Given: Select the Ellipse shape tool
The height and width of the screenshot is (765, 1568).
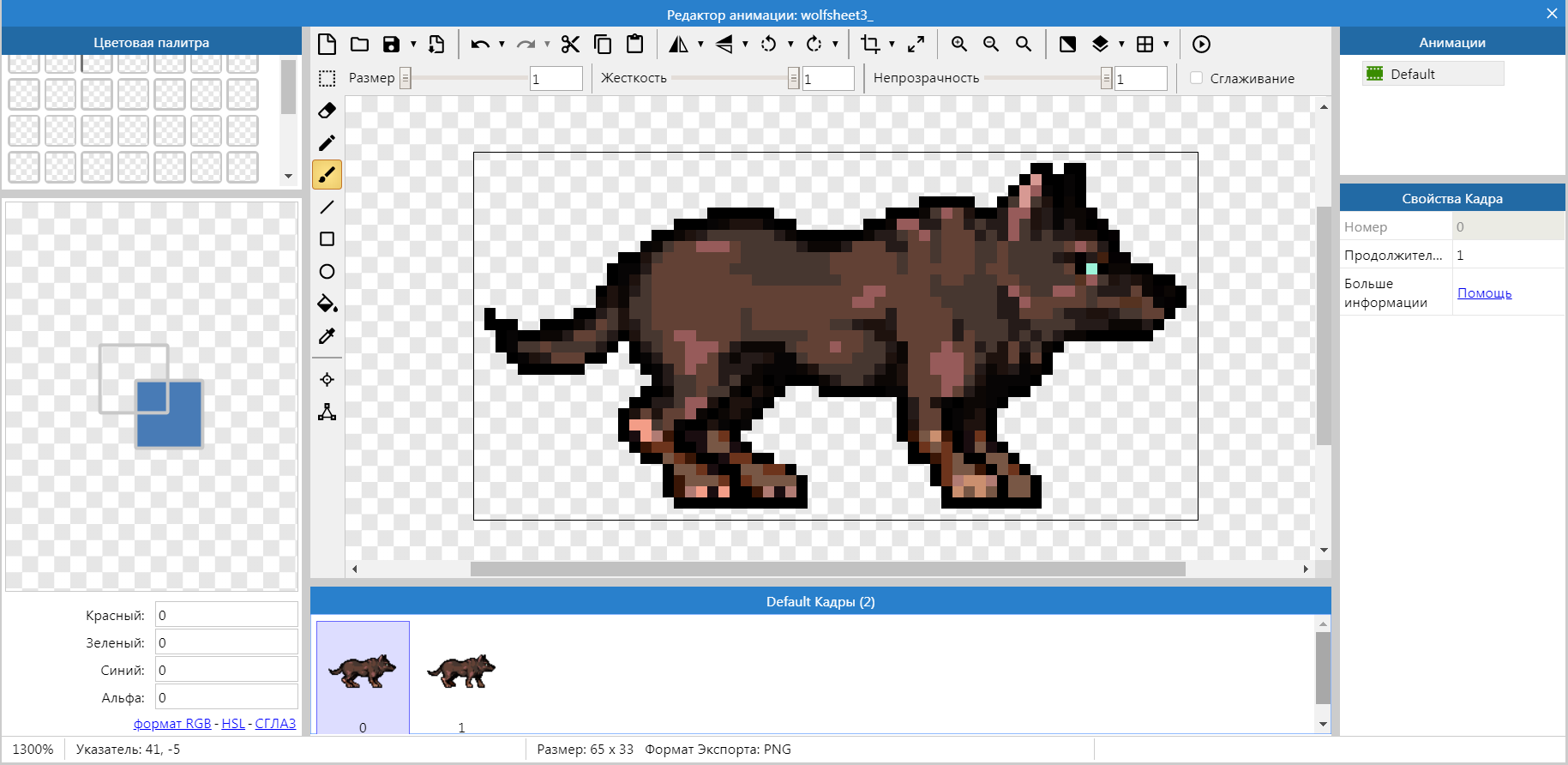Looking at the screenshot, I should pyautogui.click(x=327, y=272).
